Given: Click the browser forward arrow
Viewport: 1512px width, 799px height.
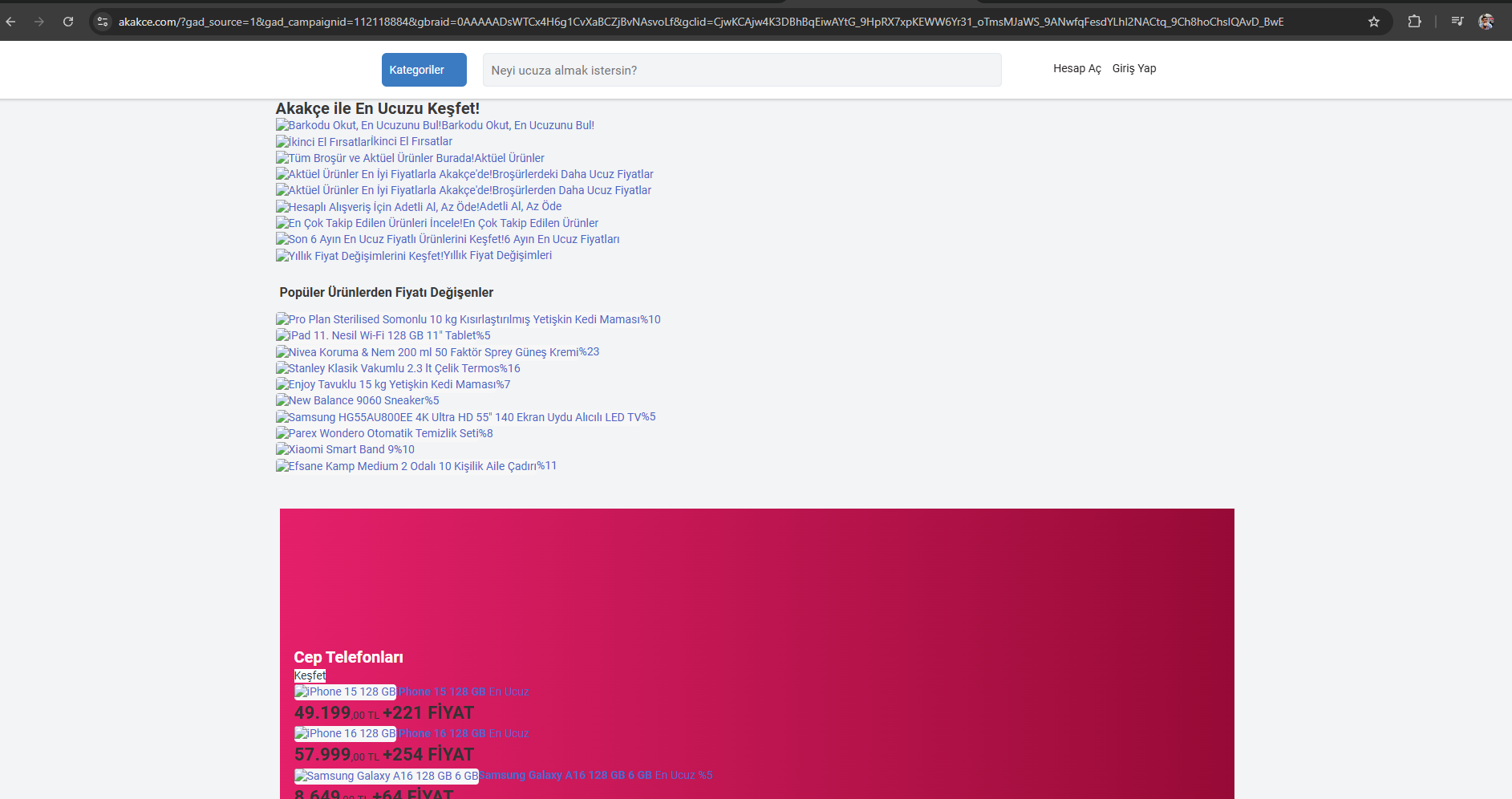Looking at the screenshot, I should click(39, 22).
